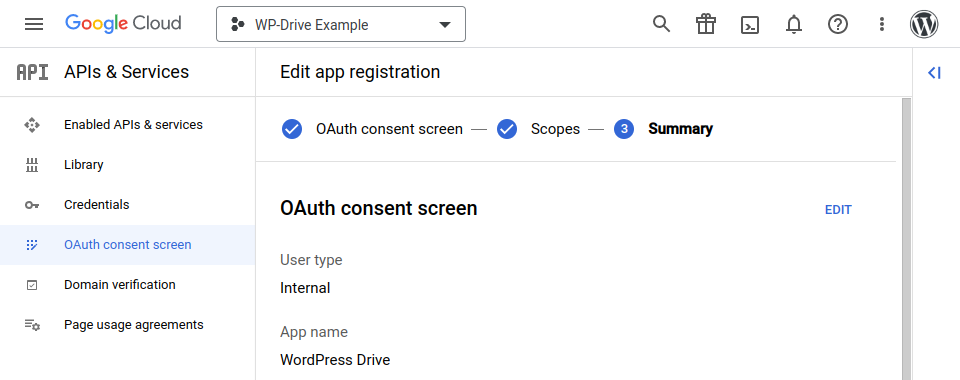Go to OAuth consent screen step
The width and height of the screenshot is (960, 380).
pyautogui.click(x=389, y=129)
